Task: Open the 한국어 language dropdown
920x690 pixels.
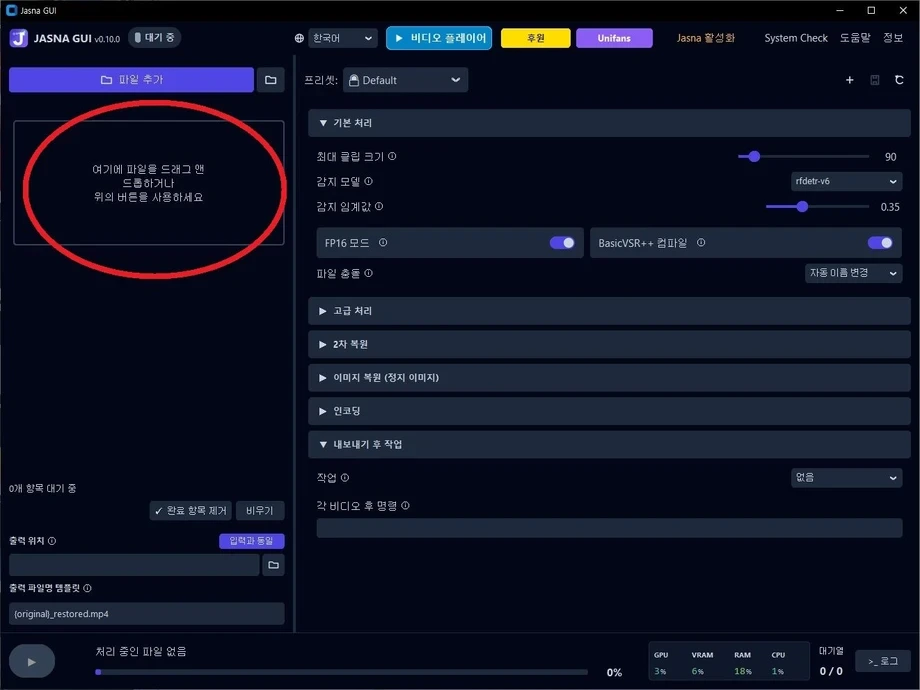Action: 343,38
